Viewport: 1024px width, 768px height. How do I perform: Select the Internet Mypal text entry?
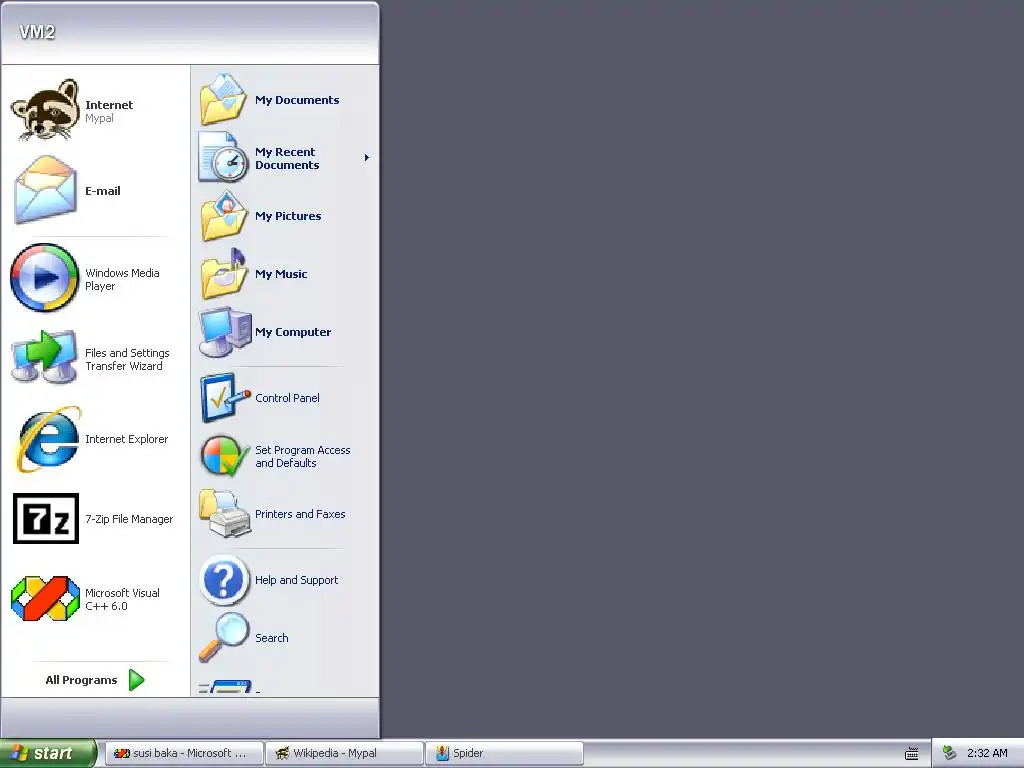point(109,111)
